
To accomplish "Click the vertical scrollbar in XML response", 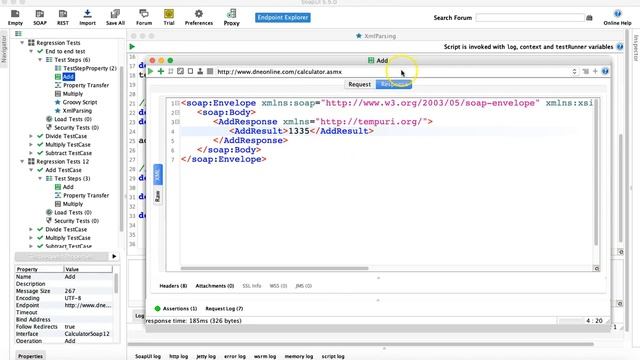I will point(596,172).
